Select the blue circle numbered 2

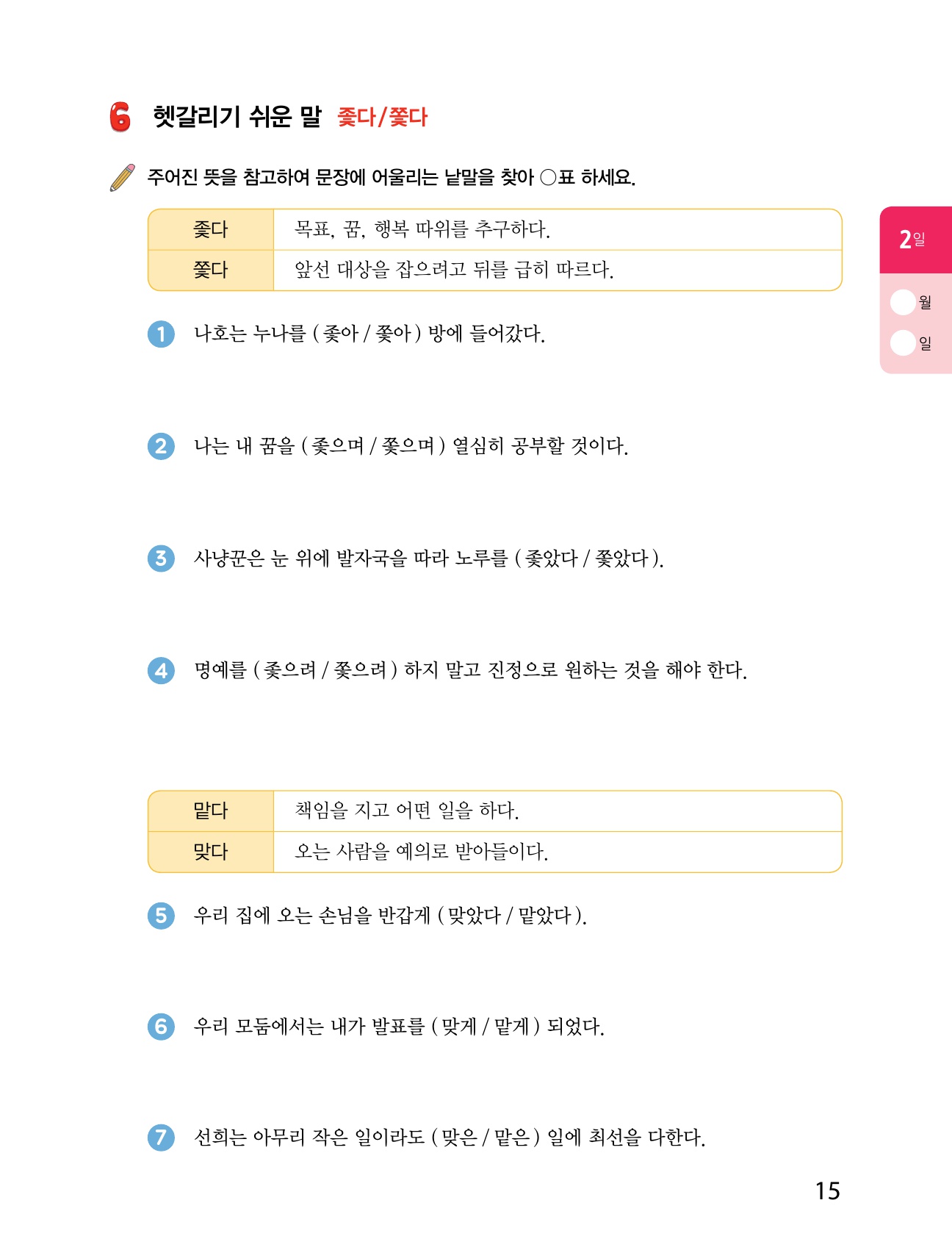(161, 446)
